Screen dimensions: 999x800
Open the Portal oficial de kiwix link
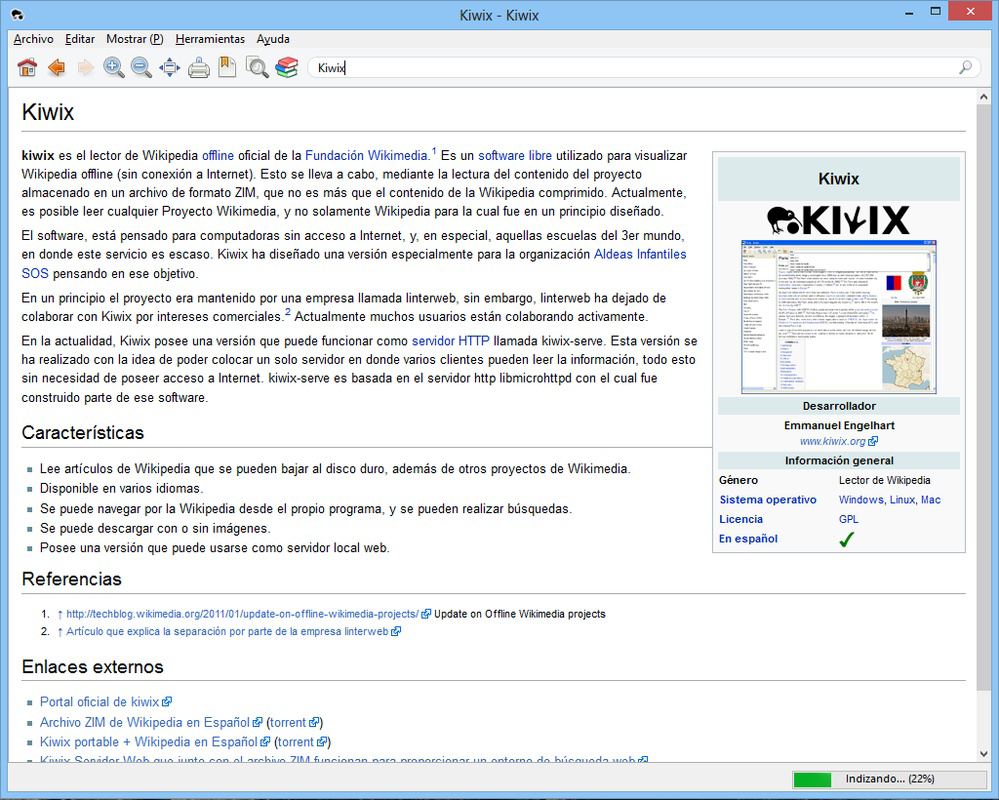coord(99,701)
